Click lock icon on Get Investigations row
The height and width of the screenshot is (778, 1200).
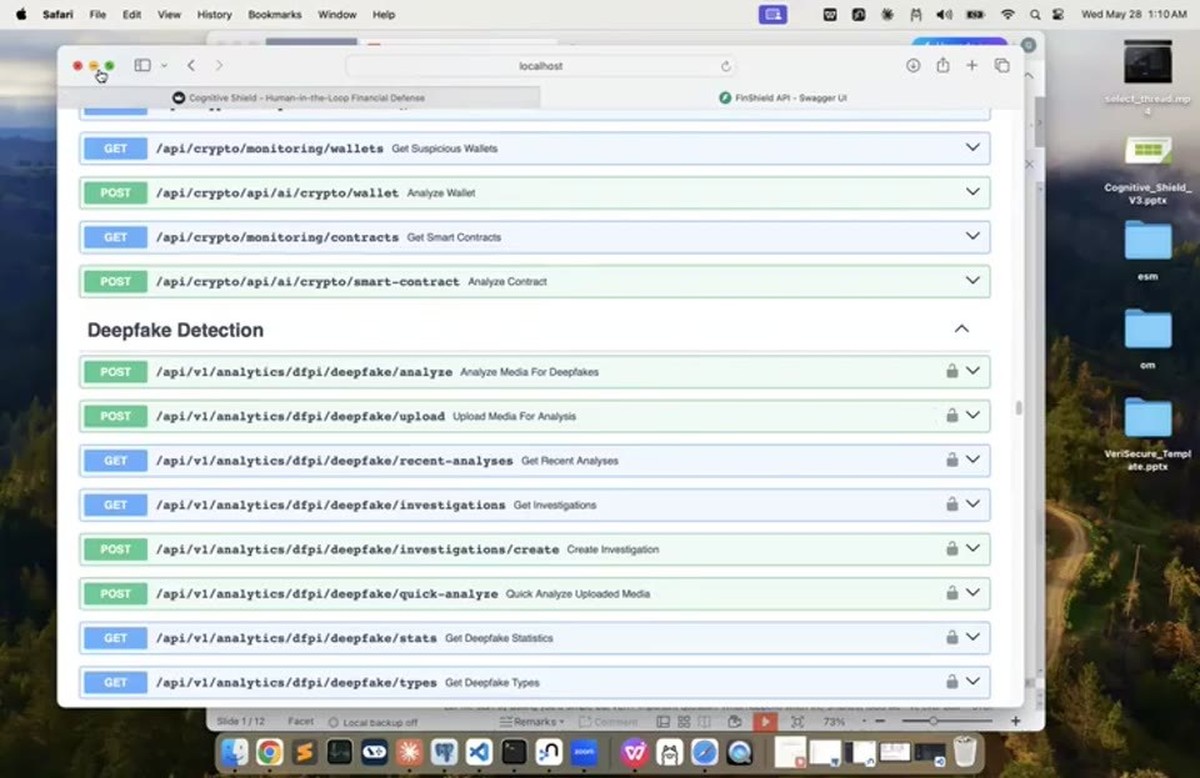pos(952,504)
